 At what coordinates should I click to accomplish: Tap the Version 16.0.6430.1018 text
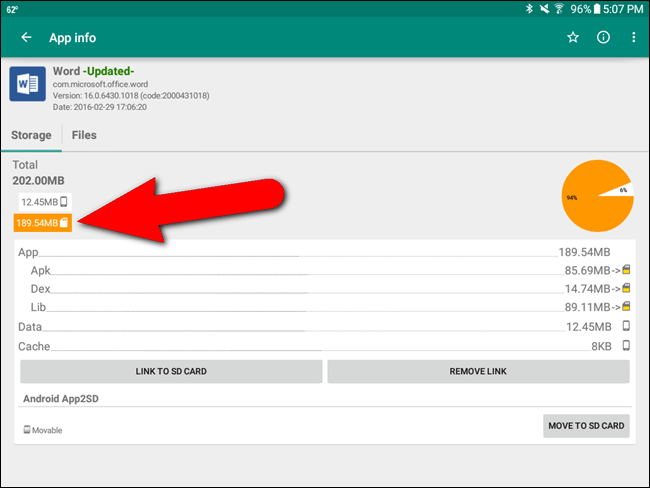[x=131, y=96]
